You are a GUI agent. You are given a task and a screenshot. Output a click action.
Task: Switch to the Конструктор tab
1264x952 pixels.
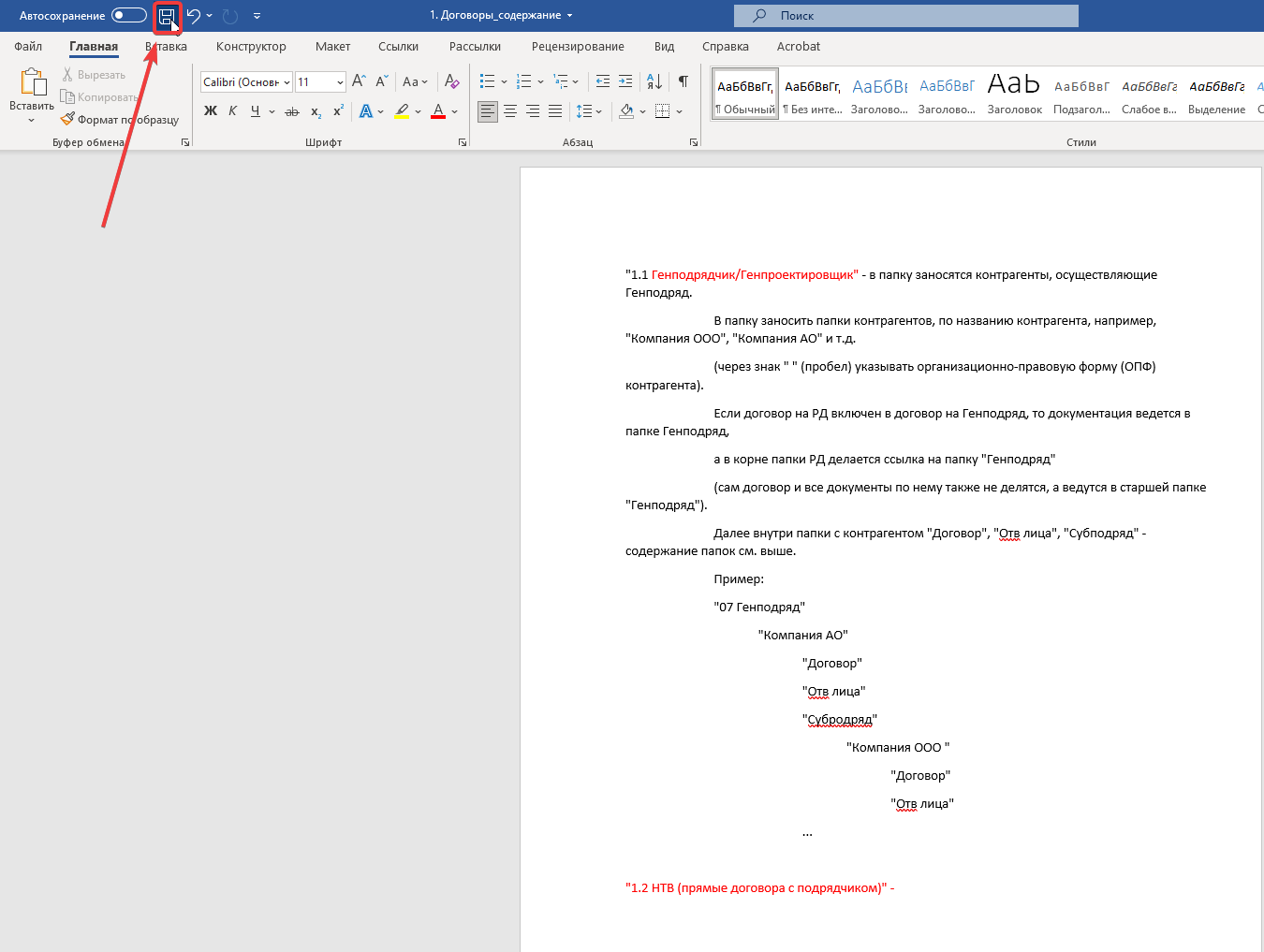point(251,46)
